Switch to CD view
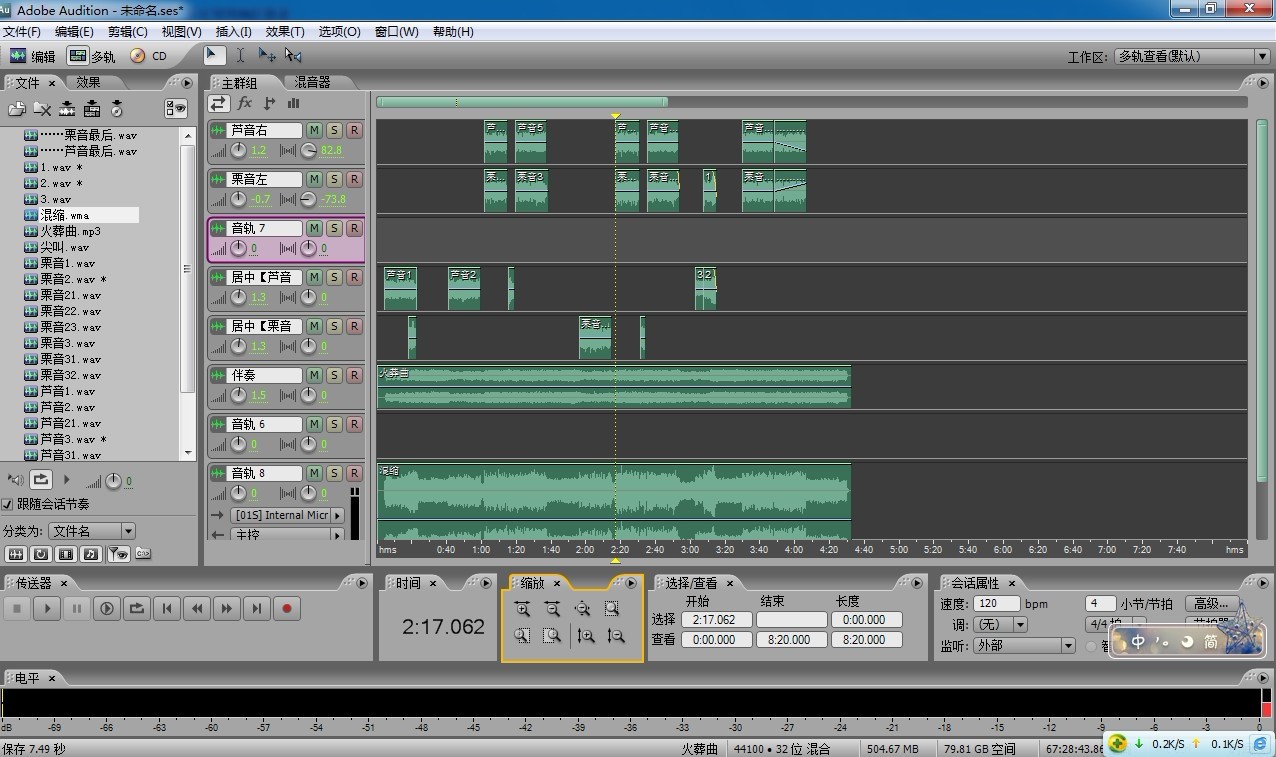The width and height of the screenshot is (1276, 757). [x=149, y=56]
